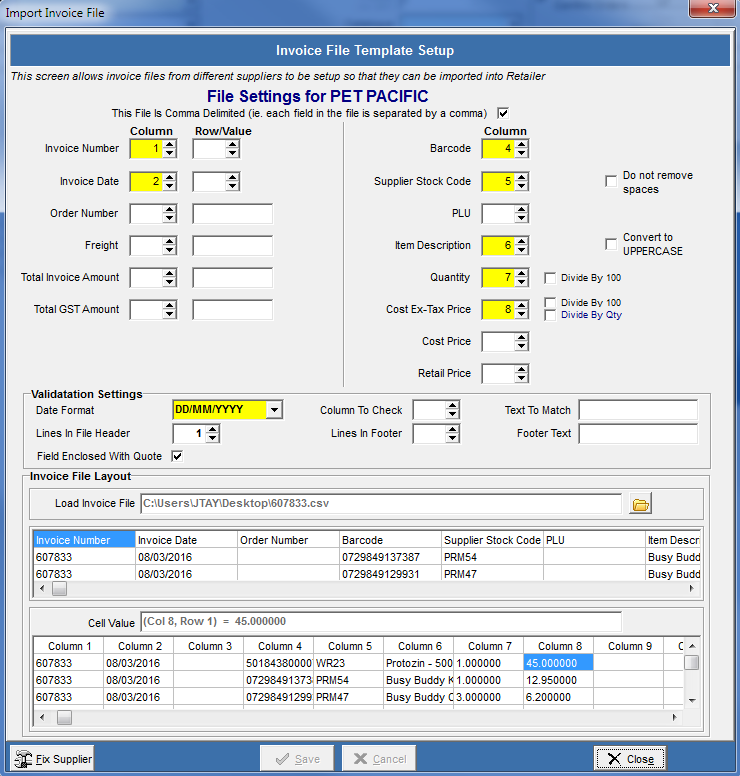Viewport: 740px width, 776px height.
Task: Select the 6.200000 cell
Action: 558,697
